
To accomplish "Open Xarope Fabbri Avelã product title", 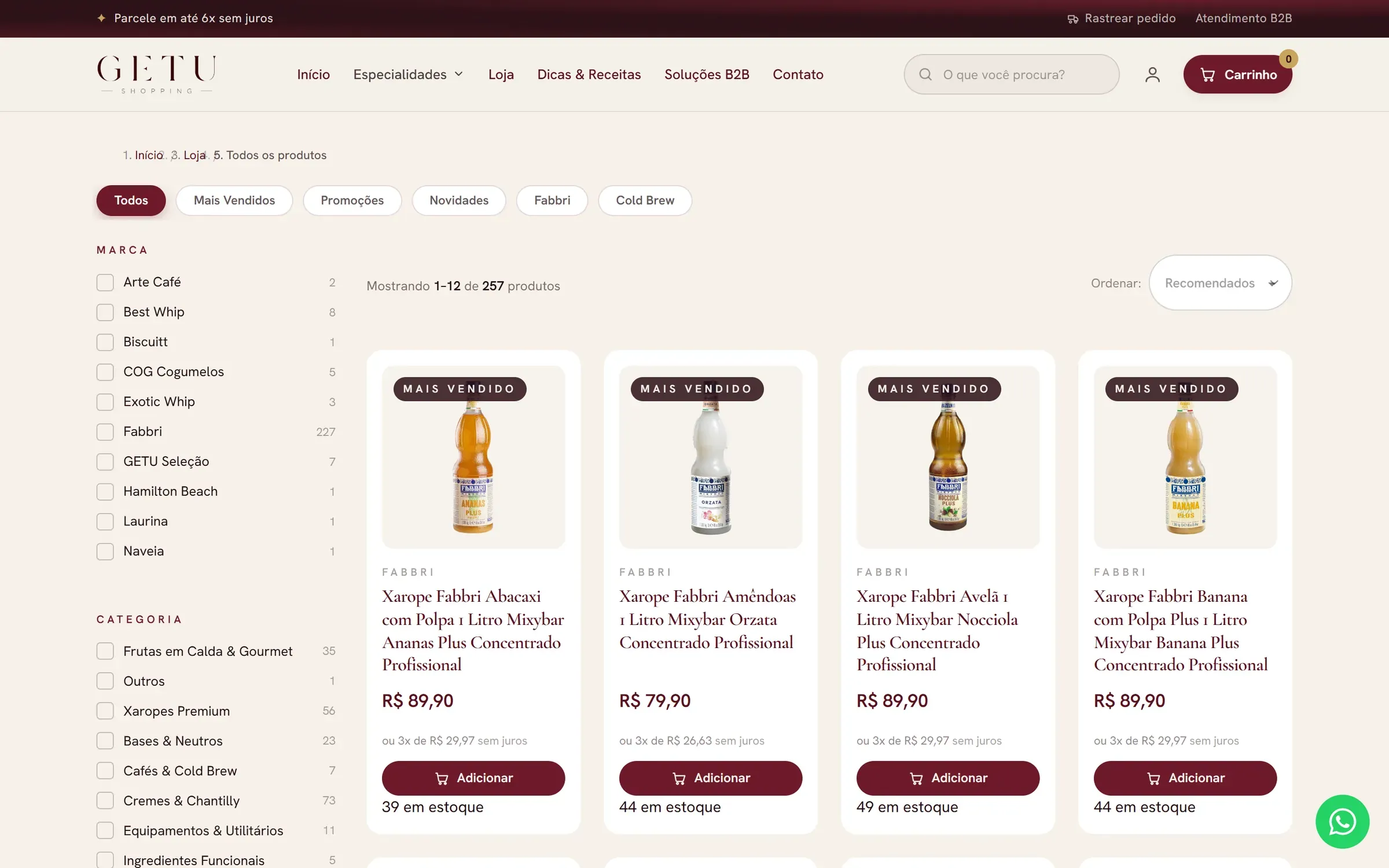I will pyautogui.click(x=938, y=630).
